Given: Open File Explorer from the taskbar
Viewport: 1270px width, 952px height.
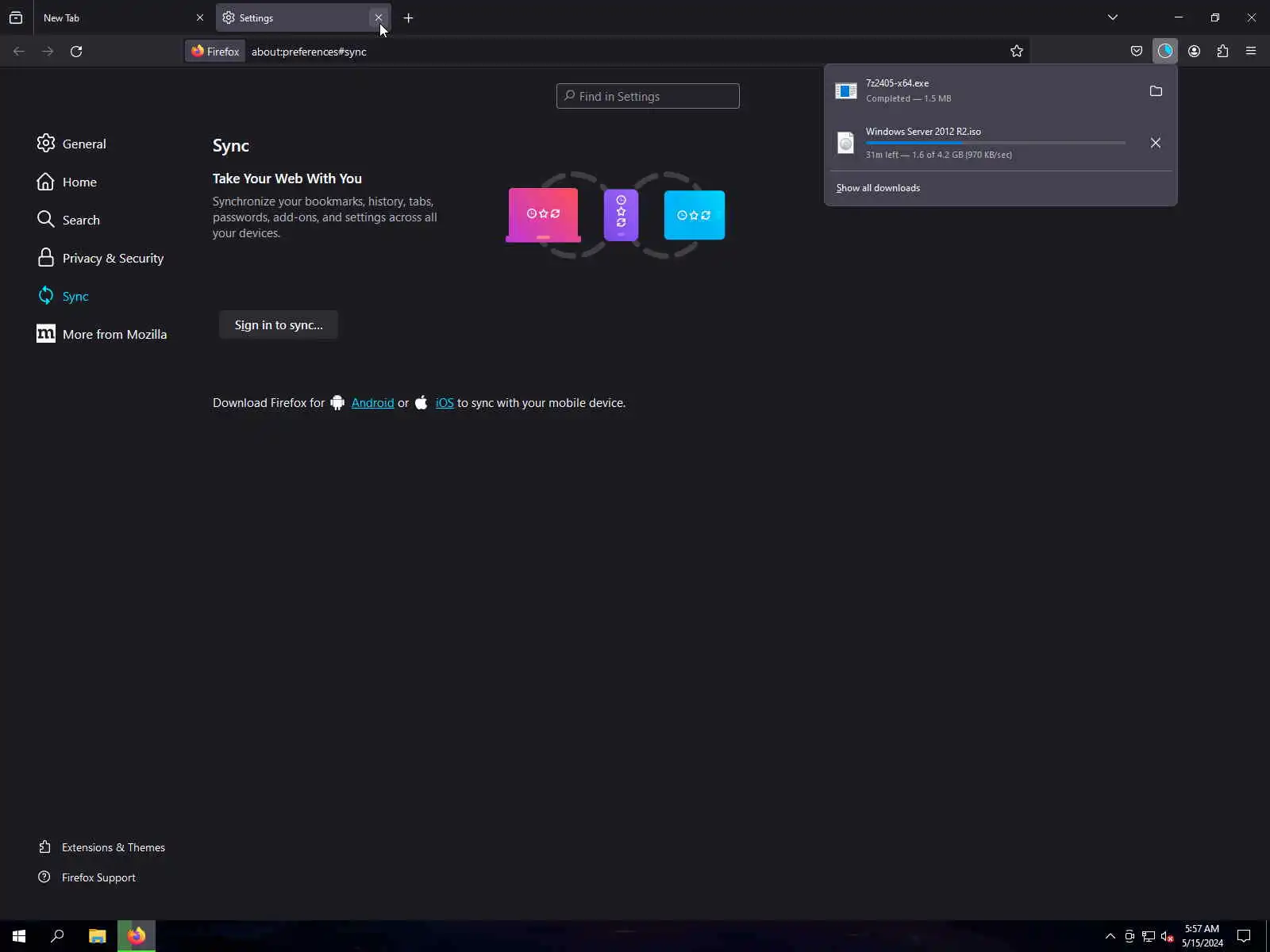Looking at the screenshot, I should (x=97, y=936).
